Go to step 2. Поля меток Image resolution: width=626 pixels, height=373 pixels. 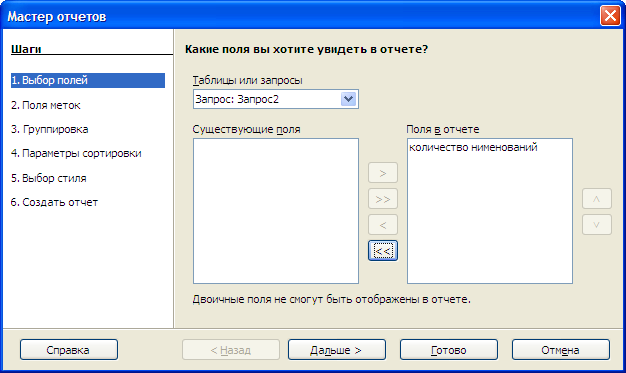[46, 105]
